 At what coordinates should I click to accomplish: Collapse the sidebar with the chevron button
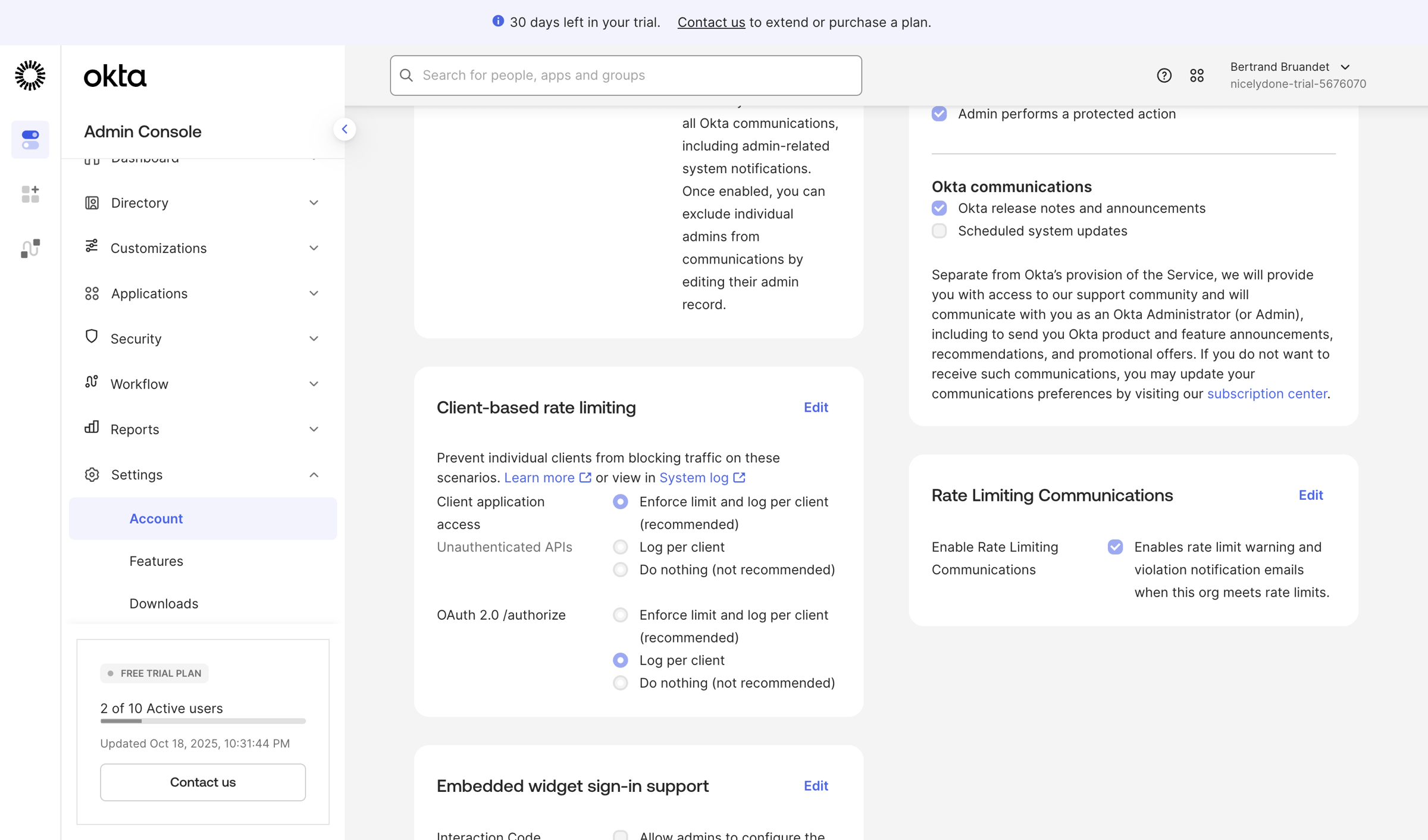coord(345,129)
